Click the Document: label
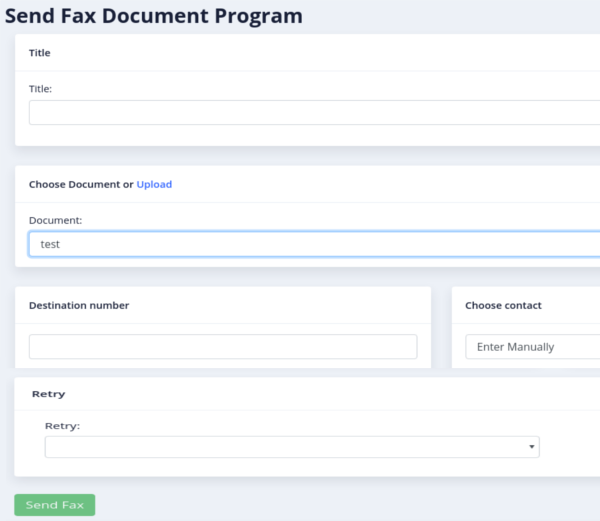 tap(55, 220)
